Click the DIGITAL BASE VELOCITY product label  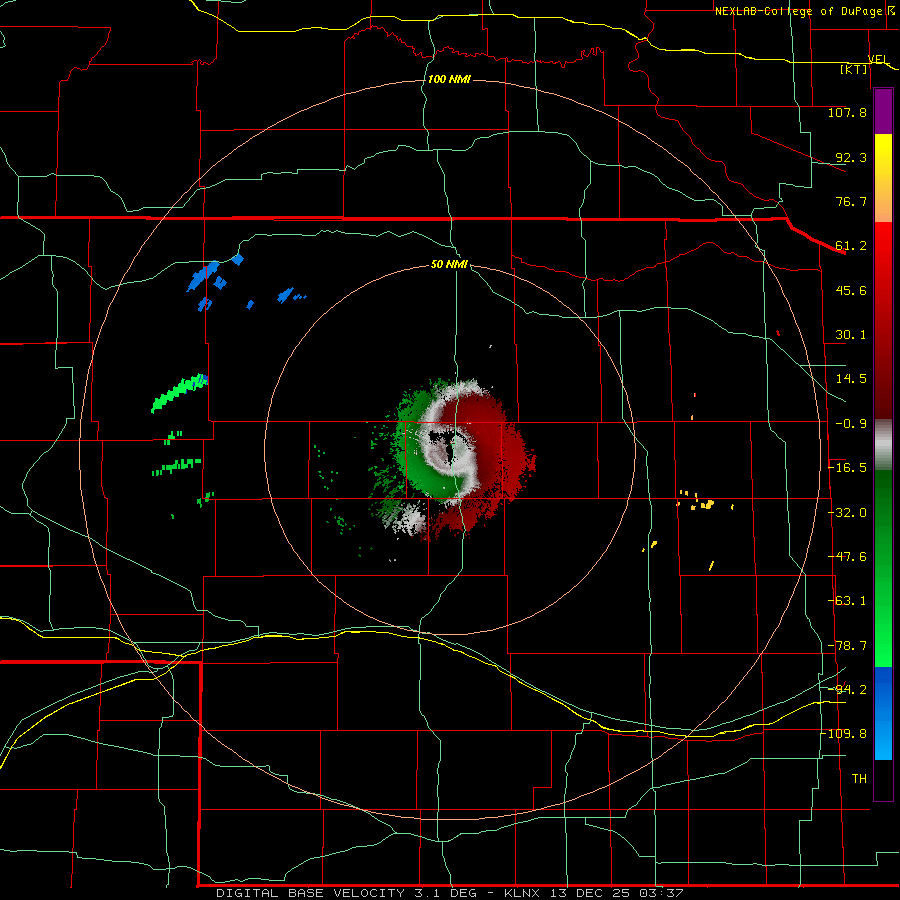coord(311,893)
